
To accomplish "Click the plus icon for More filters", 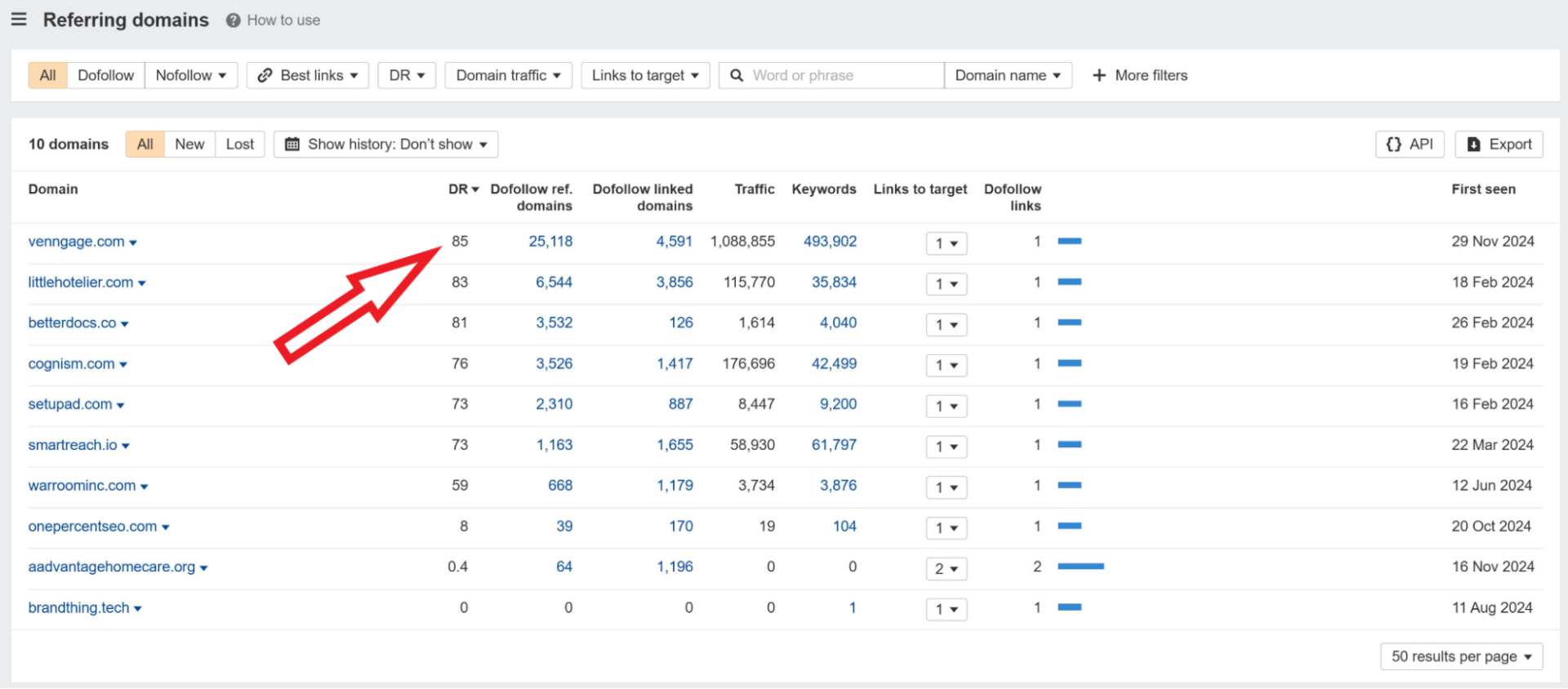I will (1099, 75).
